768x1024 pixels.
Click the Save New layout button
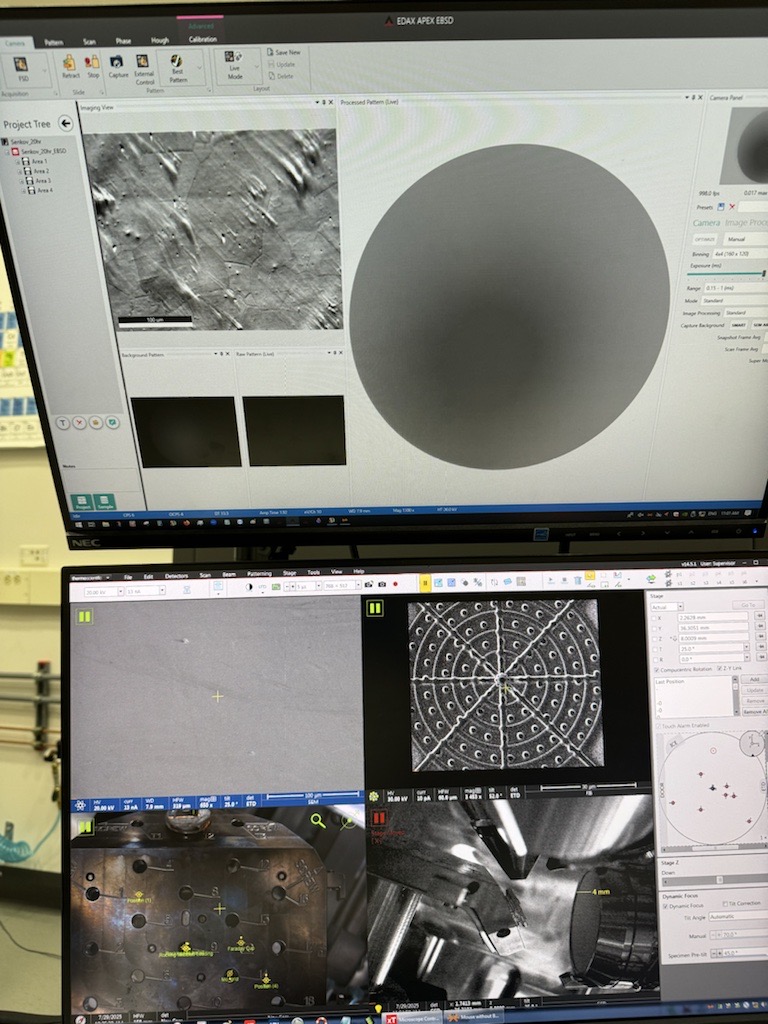282,52
